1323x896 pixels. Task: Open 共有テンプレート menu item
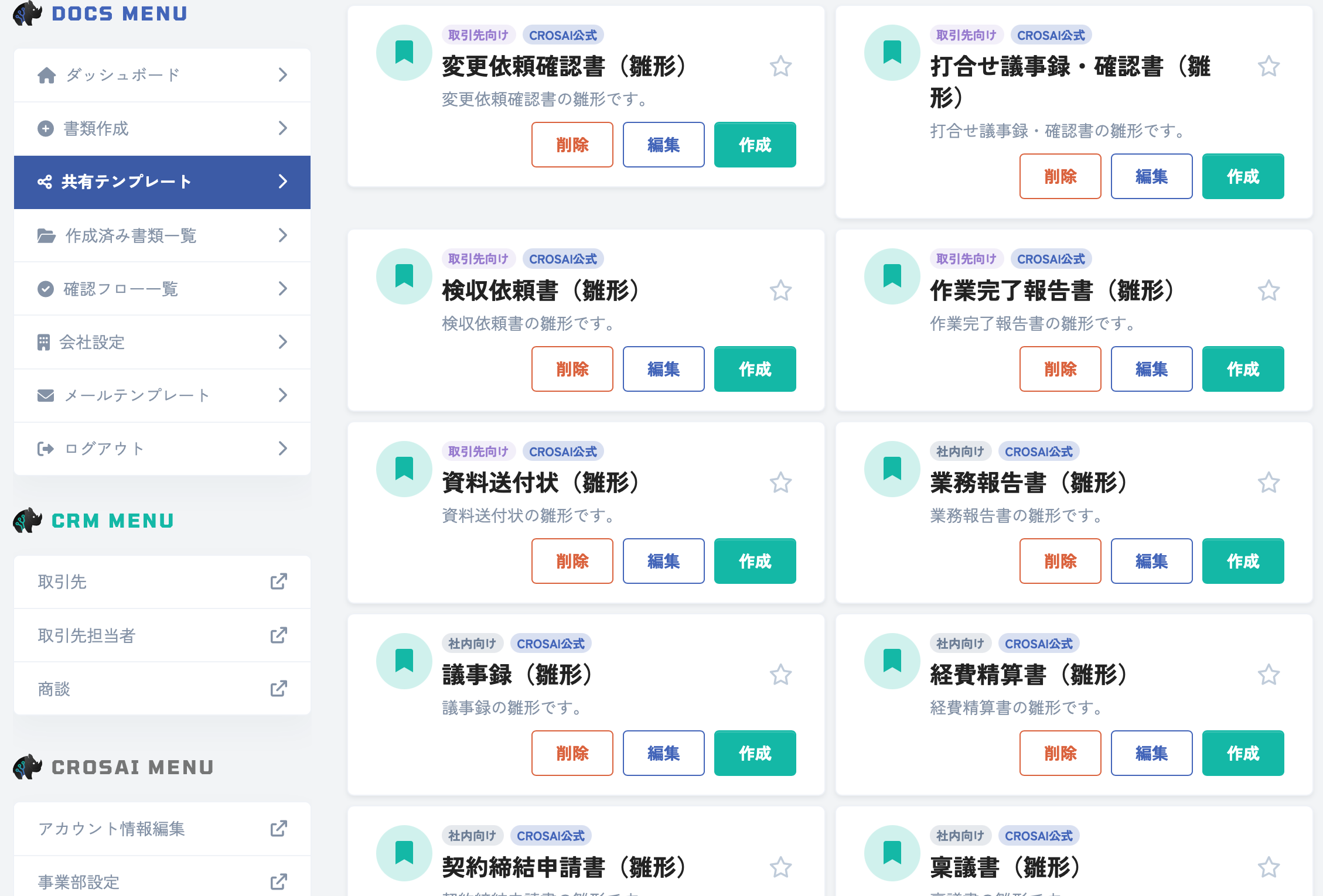(162, 182)
